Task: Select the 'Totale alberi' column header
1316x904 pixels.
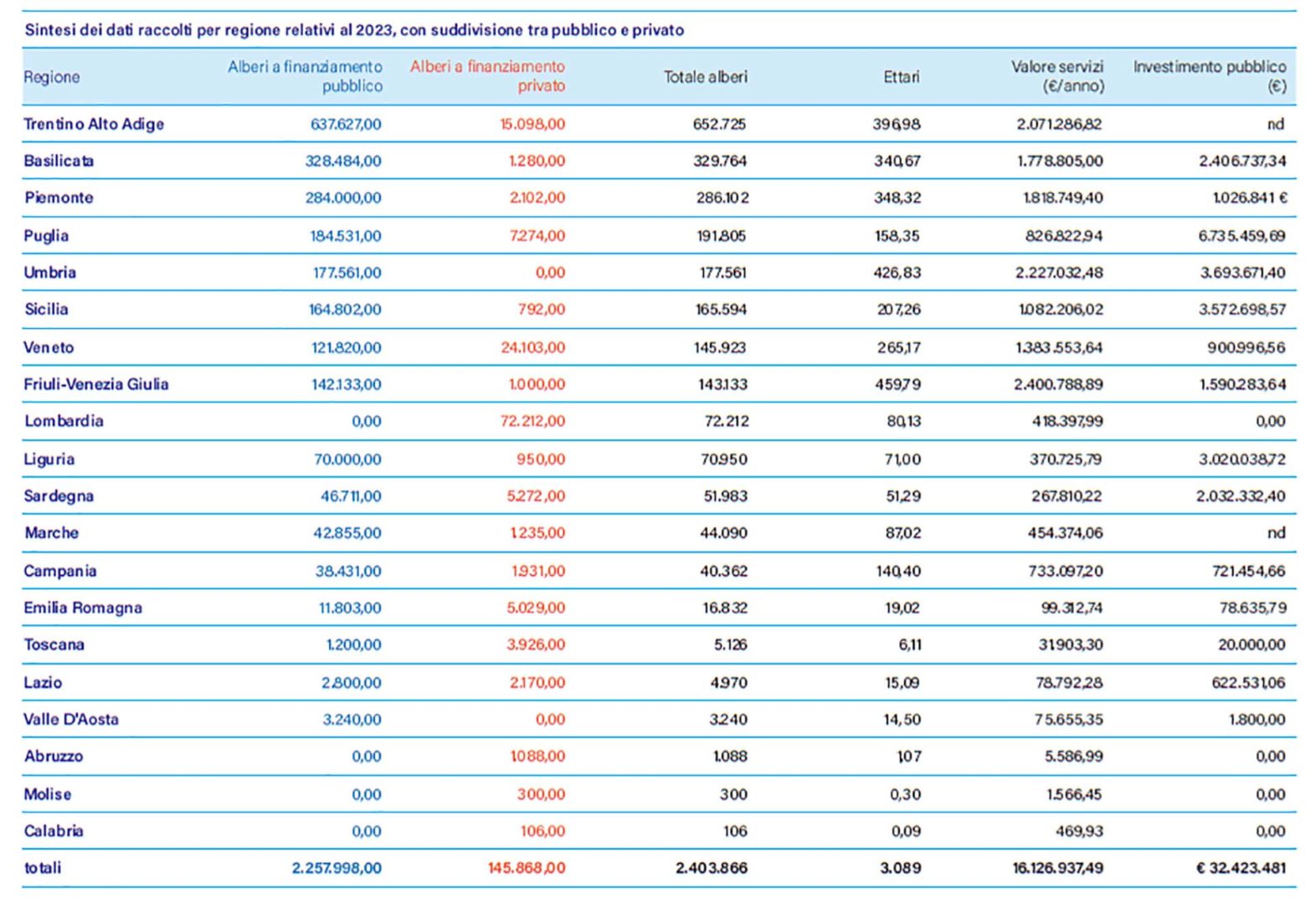Action: [x=705, y=77]
